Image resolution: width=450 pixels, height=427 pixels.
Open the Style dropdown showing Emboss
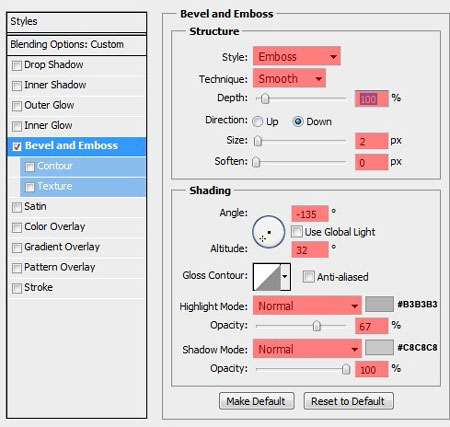click(x=297, y=56)
